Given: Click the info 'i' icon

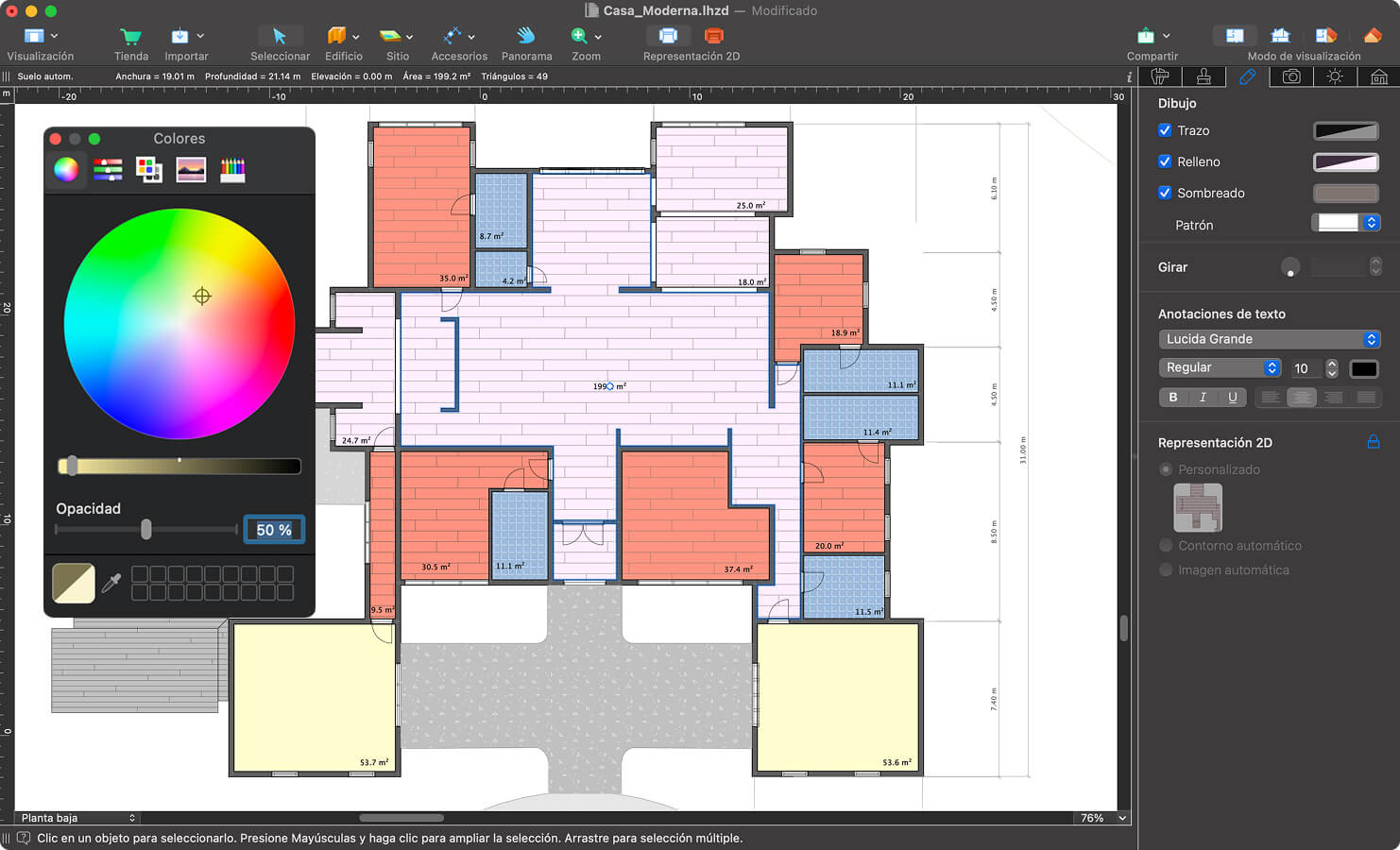Looking at the screenshot, I should [x=1129, y=76].
